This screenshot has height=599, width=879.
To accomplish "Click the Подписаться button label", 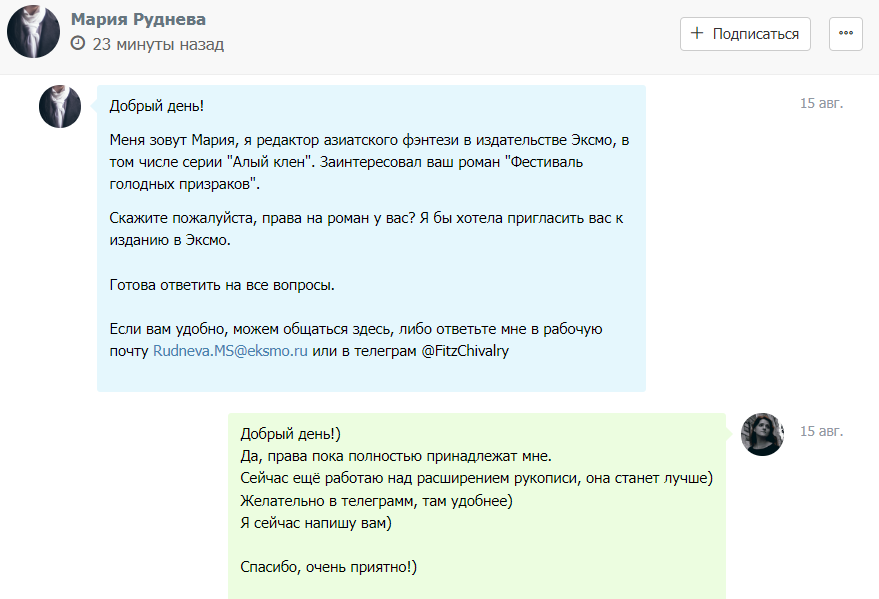I will (x=755, y=34).
